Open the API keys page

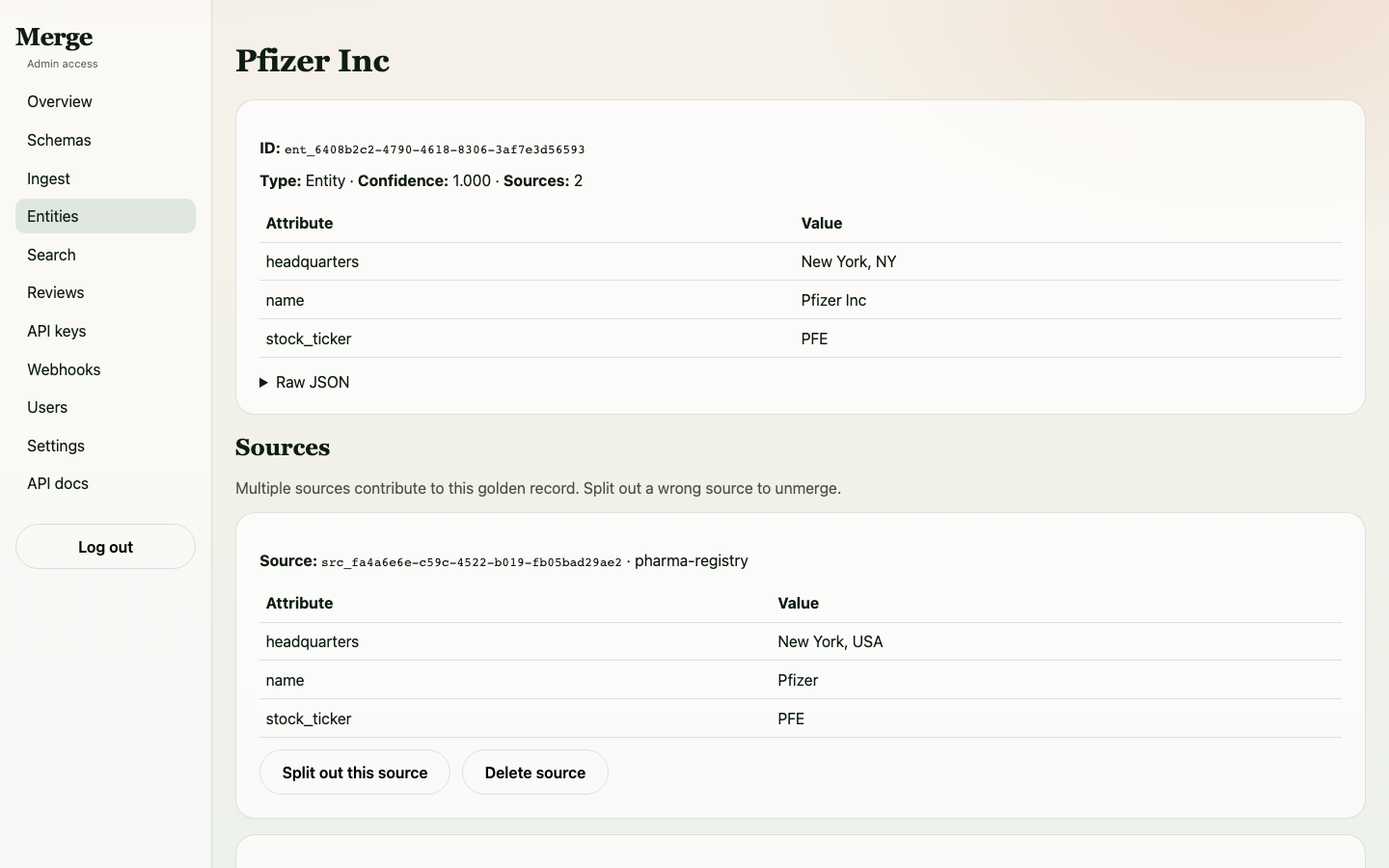pyautogui.click(x=105, y=331)
